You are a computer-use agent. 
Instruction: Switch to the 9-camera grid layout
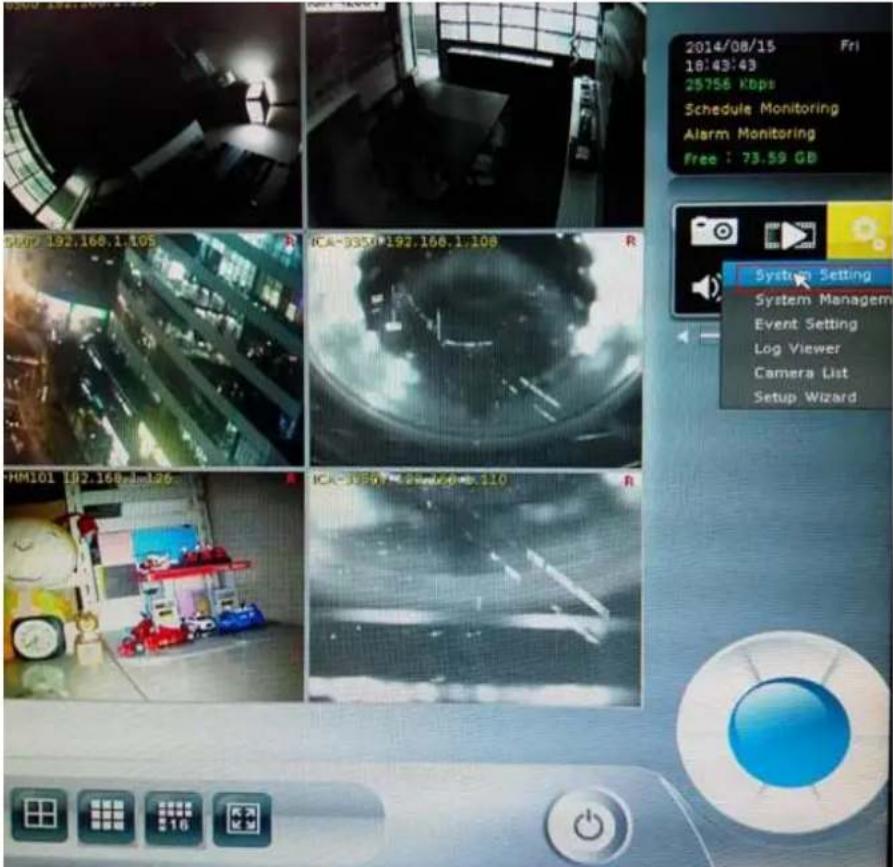[106, 816]
